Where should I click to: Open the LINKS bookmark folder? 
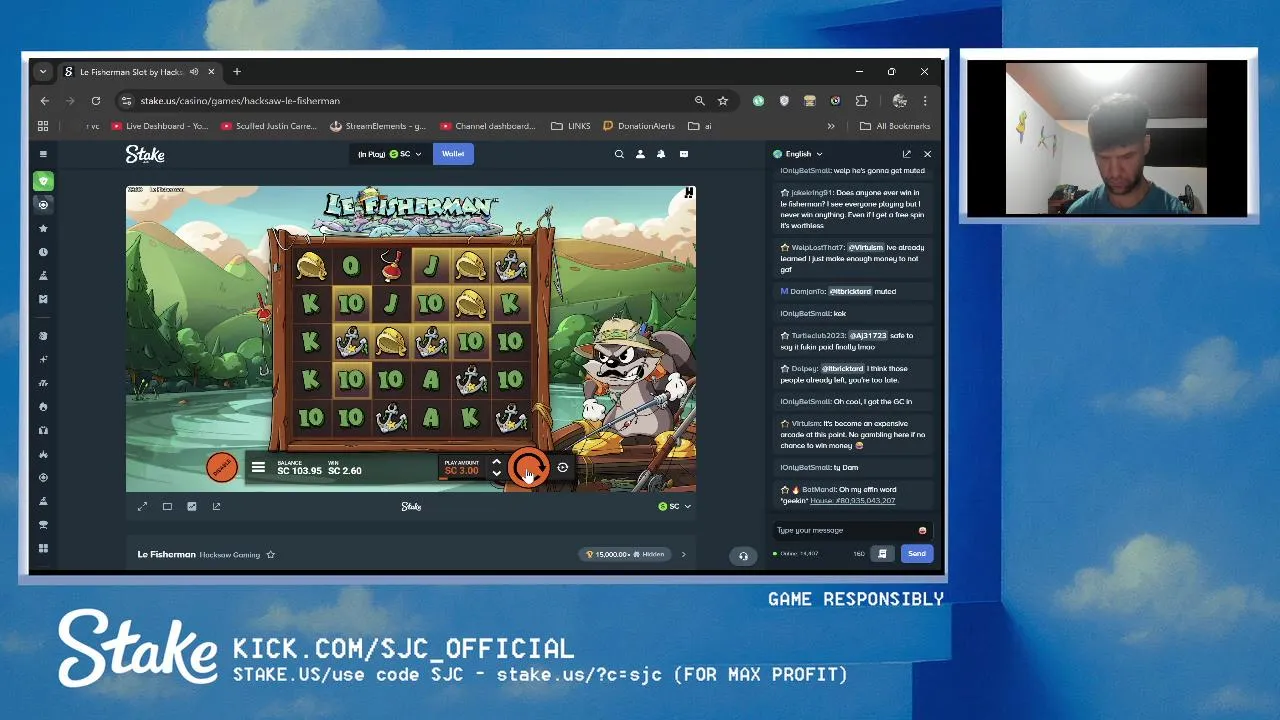point(571,126)
